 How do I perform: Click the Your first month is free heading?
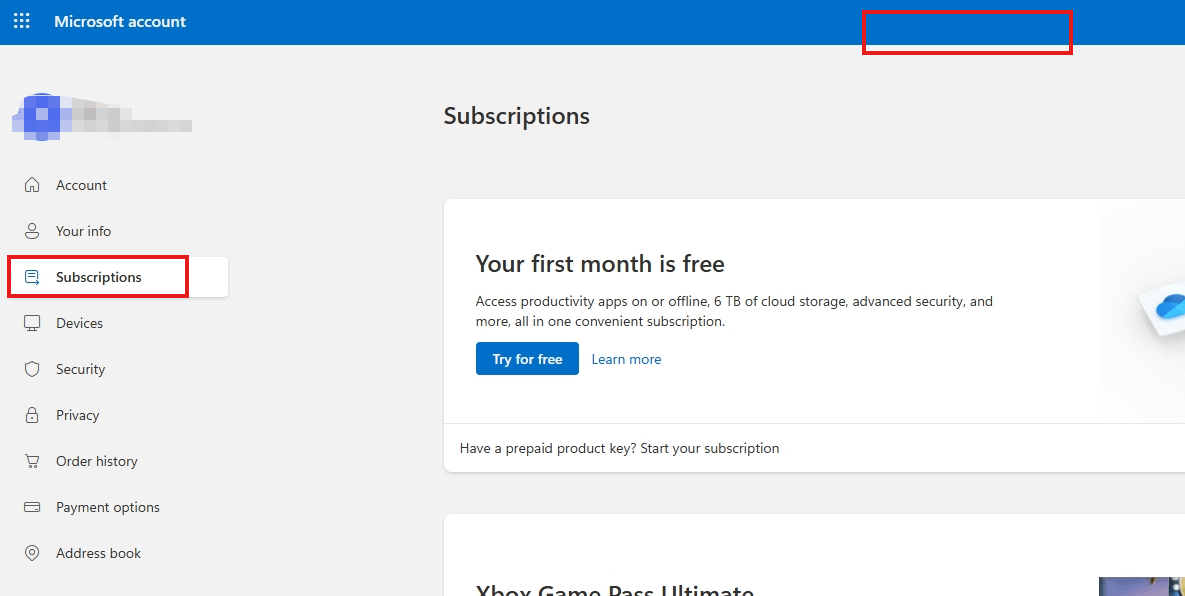coord(600,264)
